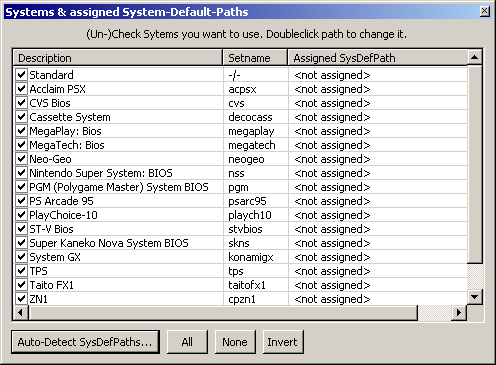Close the Systems & assigned System-Default-Paths dialog
Viewport: 496px width, 365px height.
[x=484, y=11]
